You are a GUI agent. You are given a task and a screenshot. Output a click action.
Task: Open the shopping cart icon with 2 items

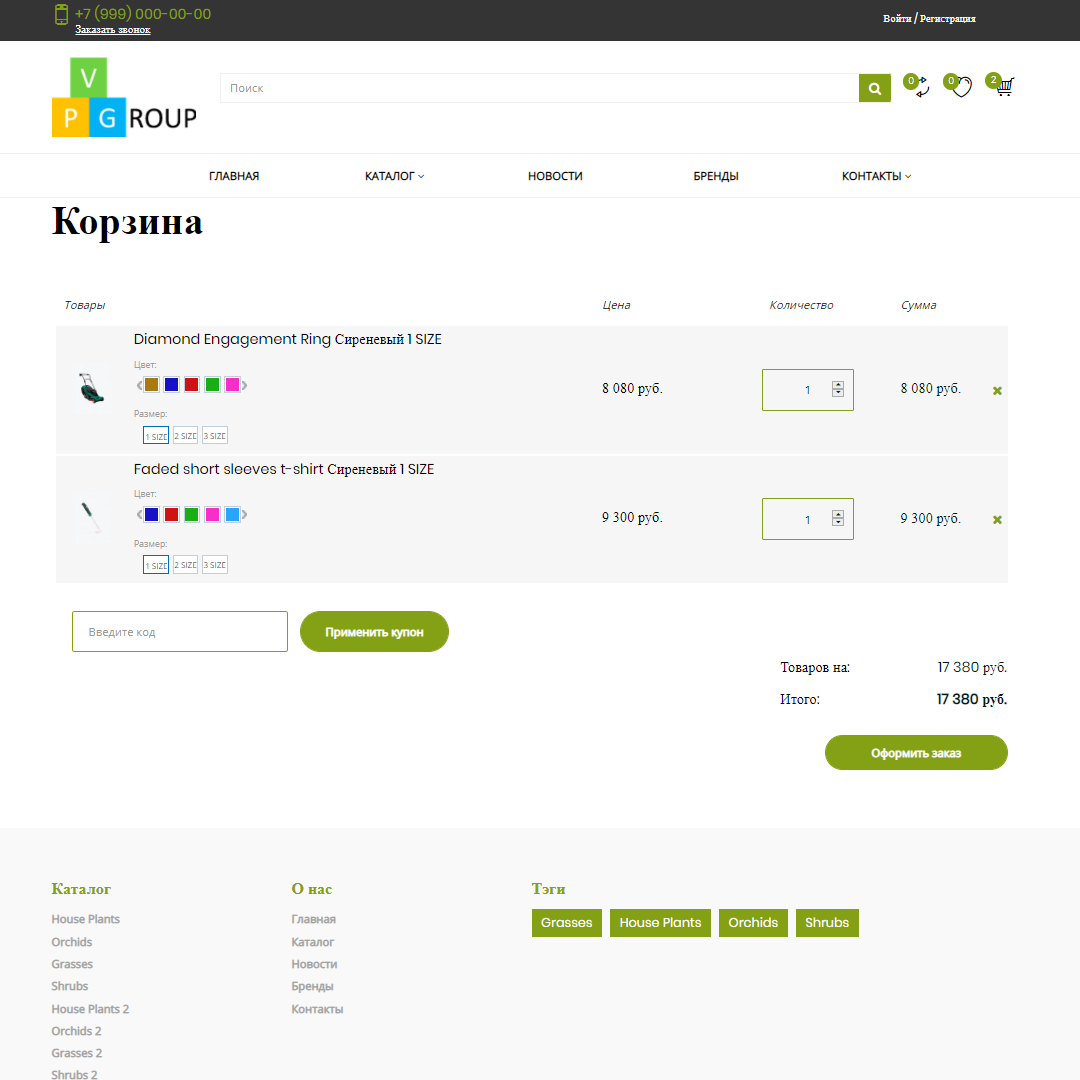[x=1003, y=88]
